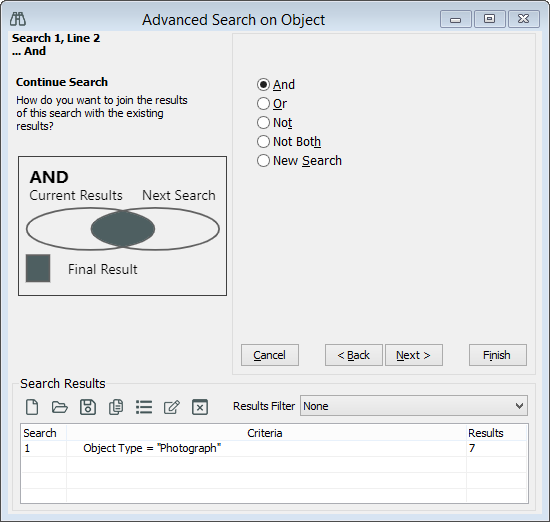Image resolution: width=550 pixels, height=522 pixels.
Task: Click the copy documents icon in results toolbar
Action: coord(116,407)
